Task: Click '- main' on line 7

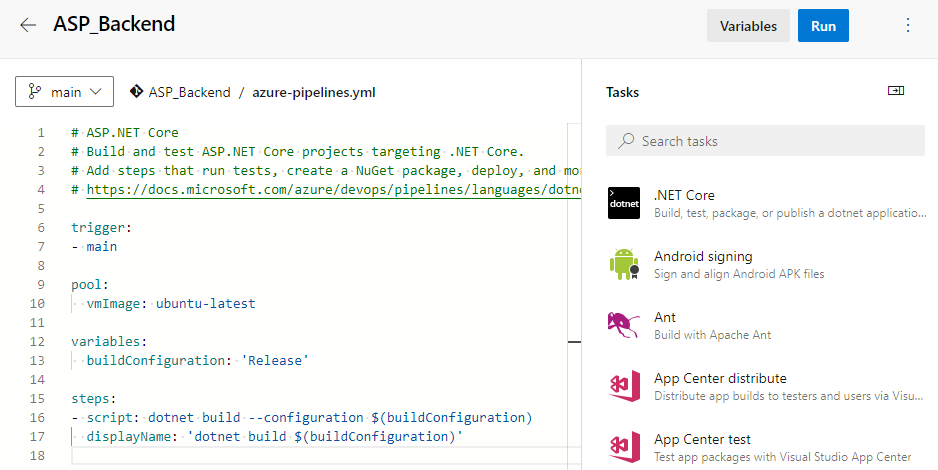Action: [94, 246]
